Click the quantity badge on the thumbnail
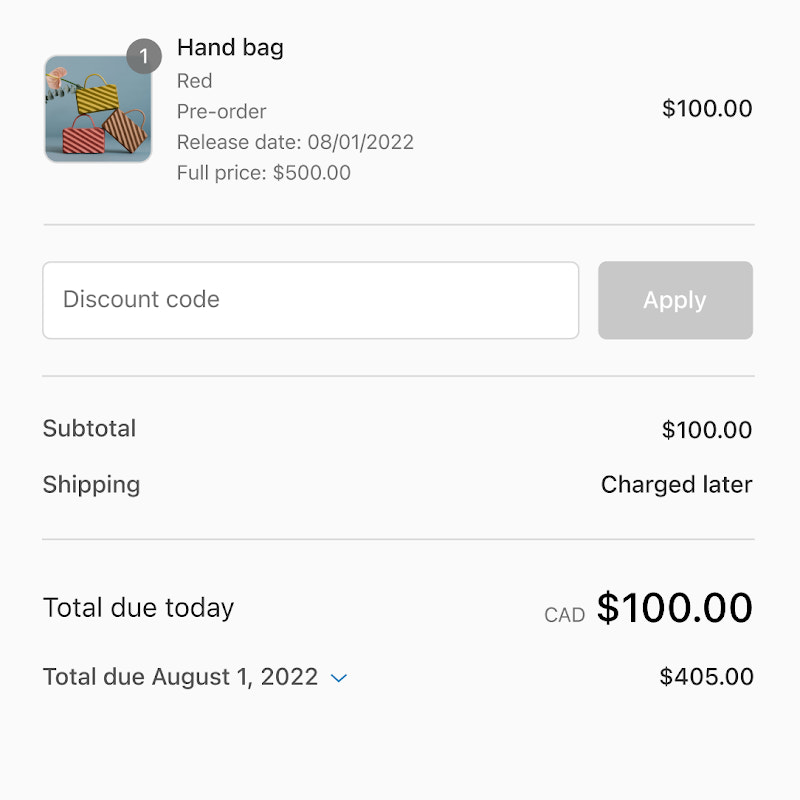 144,57
